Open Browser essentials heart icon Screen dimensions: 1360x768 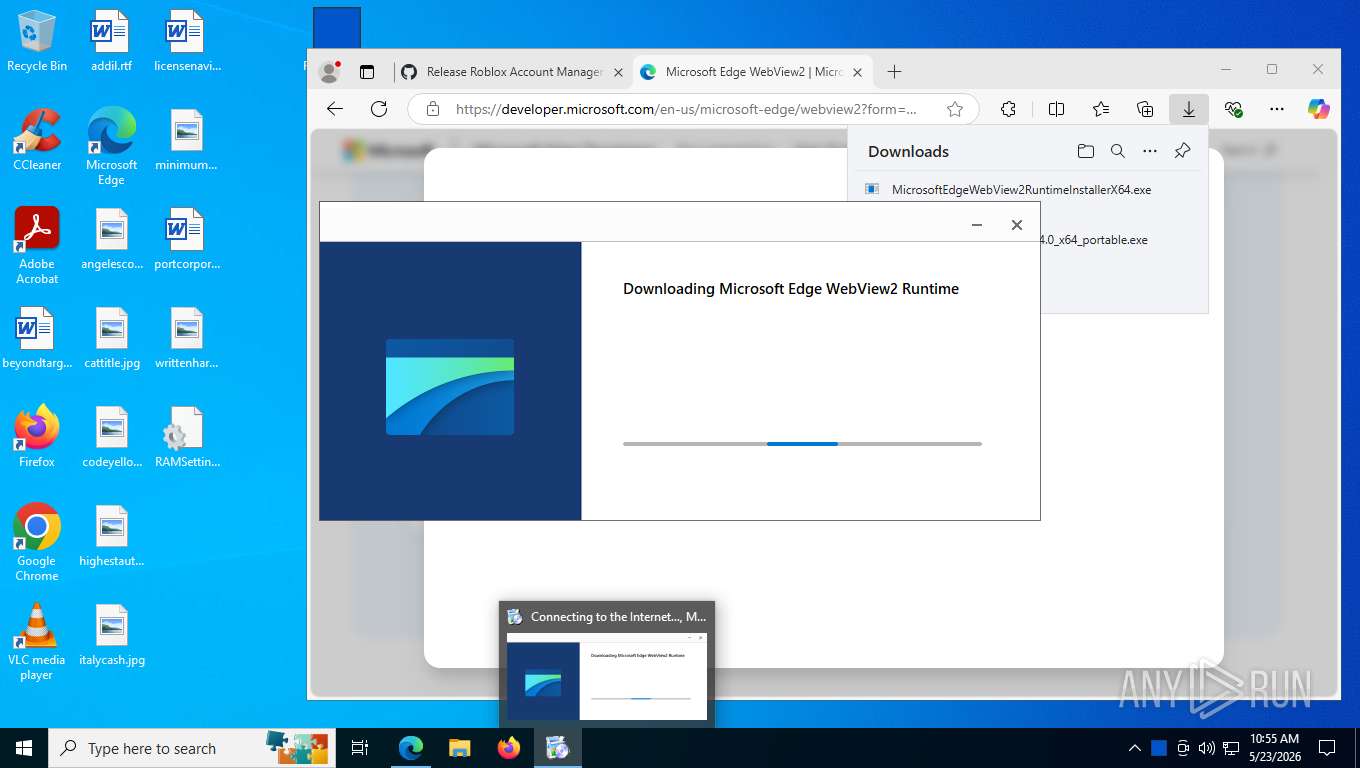click(x=1233, y=109)
